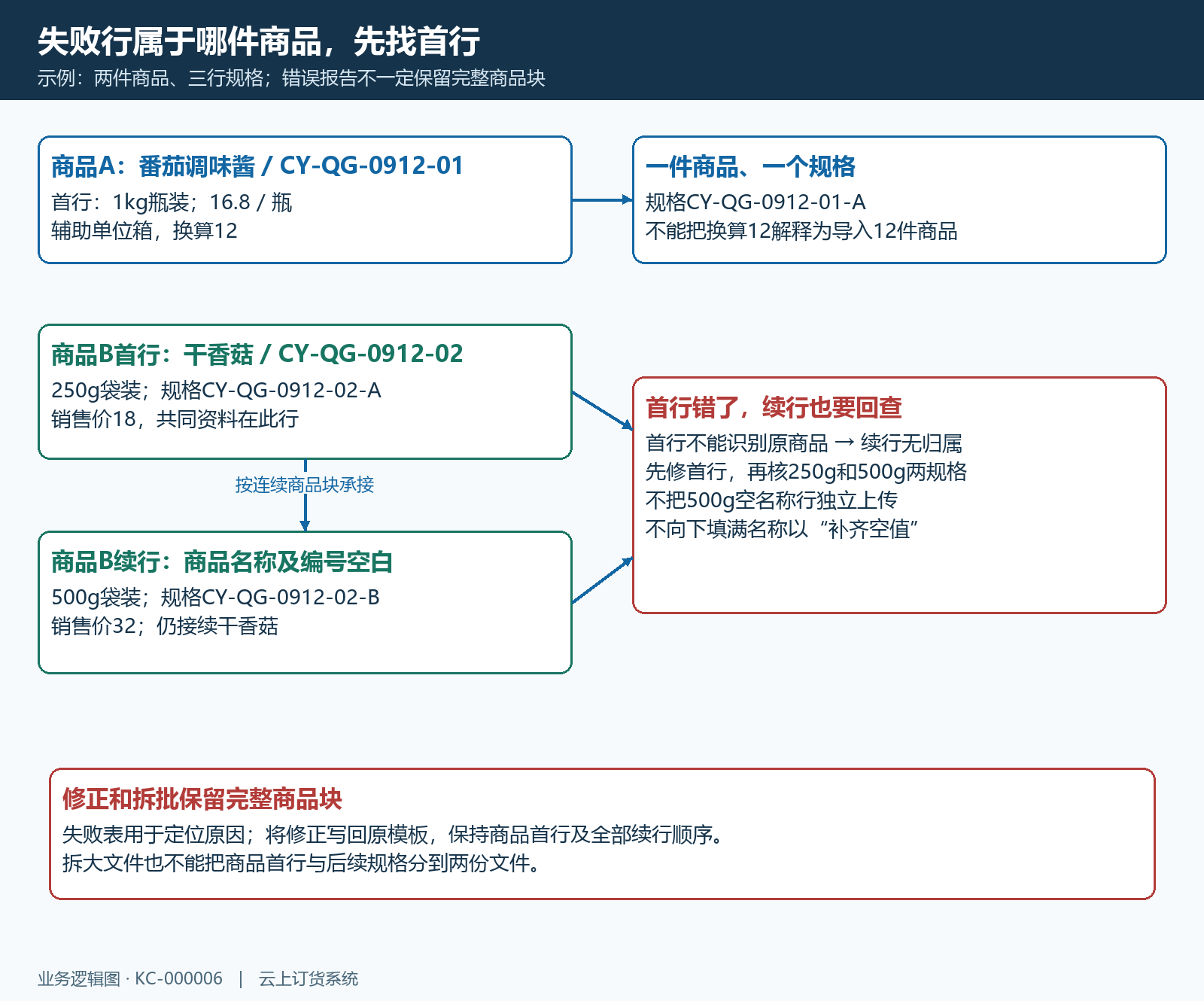Click the heading "修正和拆批保留完整商品块"
Image resolution: width=1204 pixels, height=1001 pixels.
point(202,799)
